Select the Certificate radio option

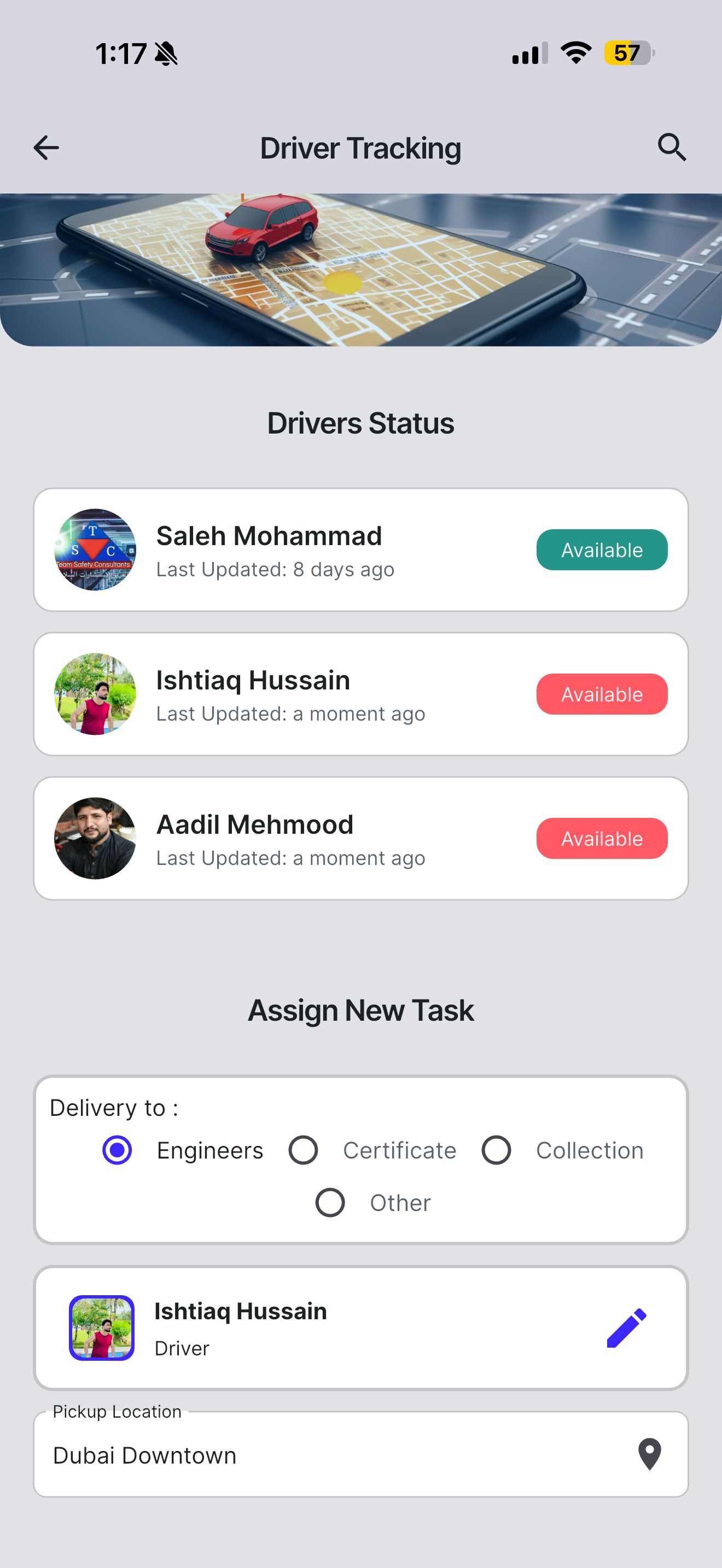pyautogui.click(x=303, y=1150)
